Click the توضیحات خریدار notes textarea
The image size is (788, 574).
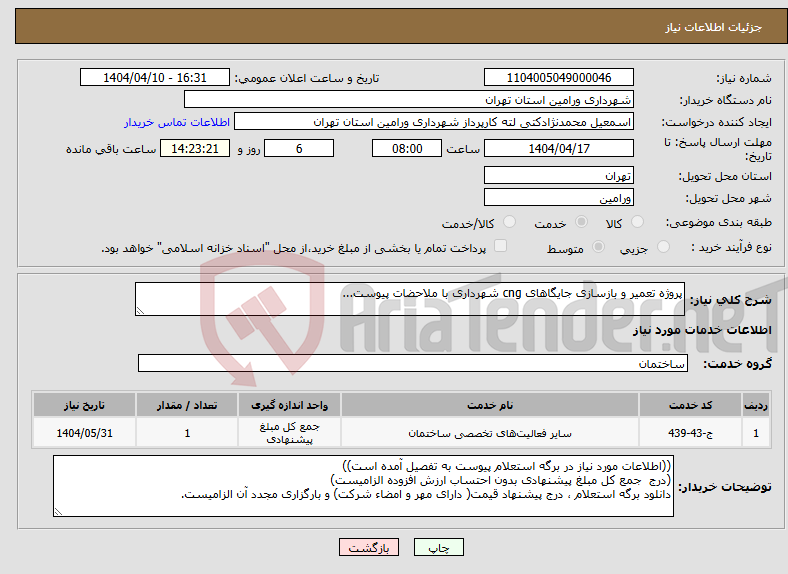(x=363, y=486)
